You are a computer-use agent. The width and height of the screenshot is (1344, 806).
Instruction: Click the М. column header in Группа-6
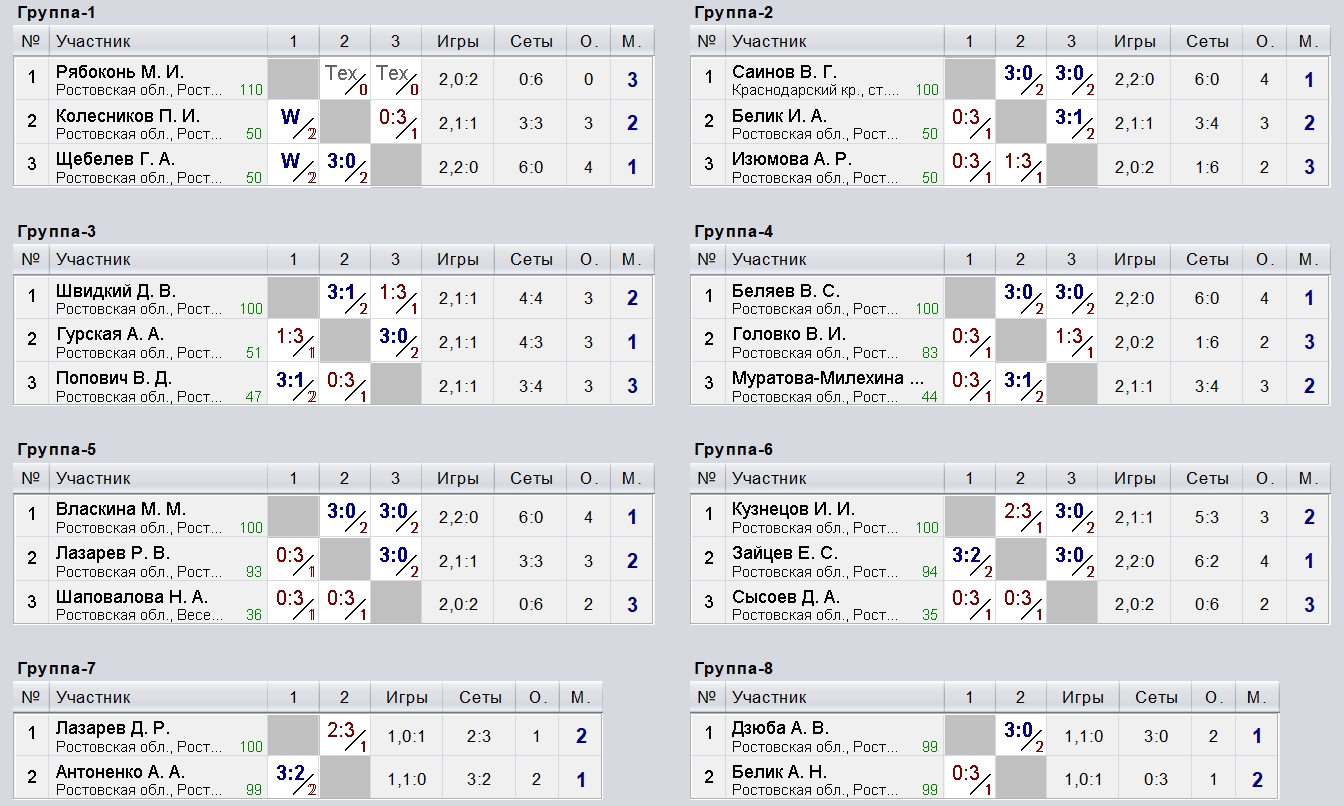point(1308,478)
